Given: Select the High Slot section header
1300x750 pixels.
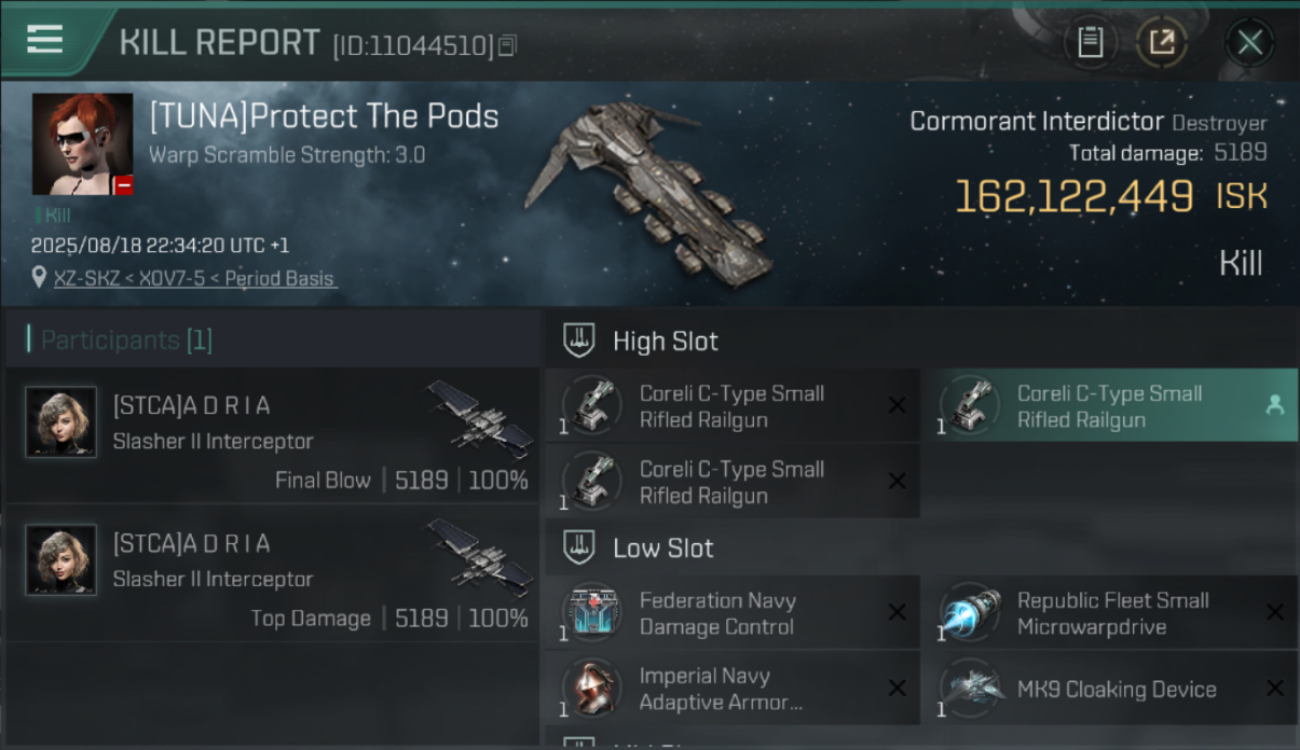Looking at the screenshot, I should coord(640,341).
